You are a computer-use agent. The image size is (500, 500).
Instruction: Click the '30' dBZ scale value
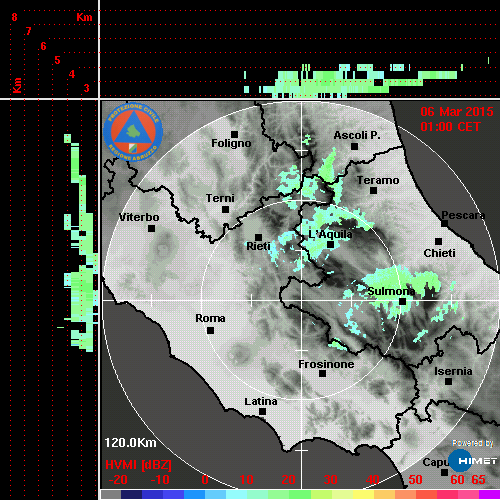coord(330,480)
